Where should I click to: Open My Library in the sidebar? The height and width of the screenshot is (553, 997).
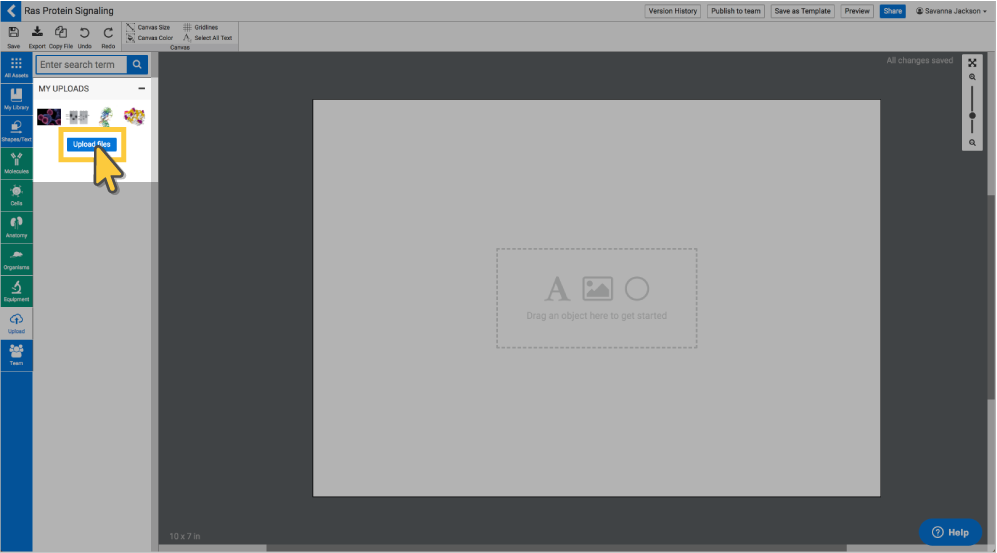pos(17,99)
